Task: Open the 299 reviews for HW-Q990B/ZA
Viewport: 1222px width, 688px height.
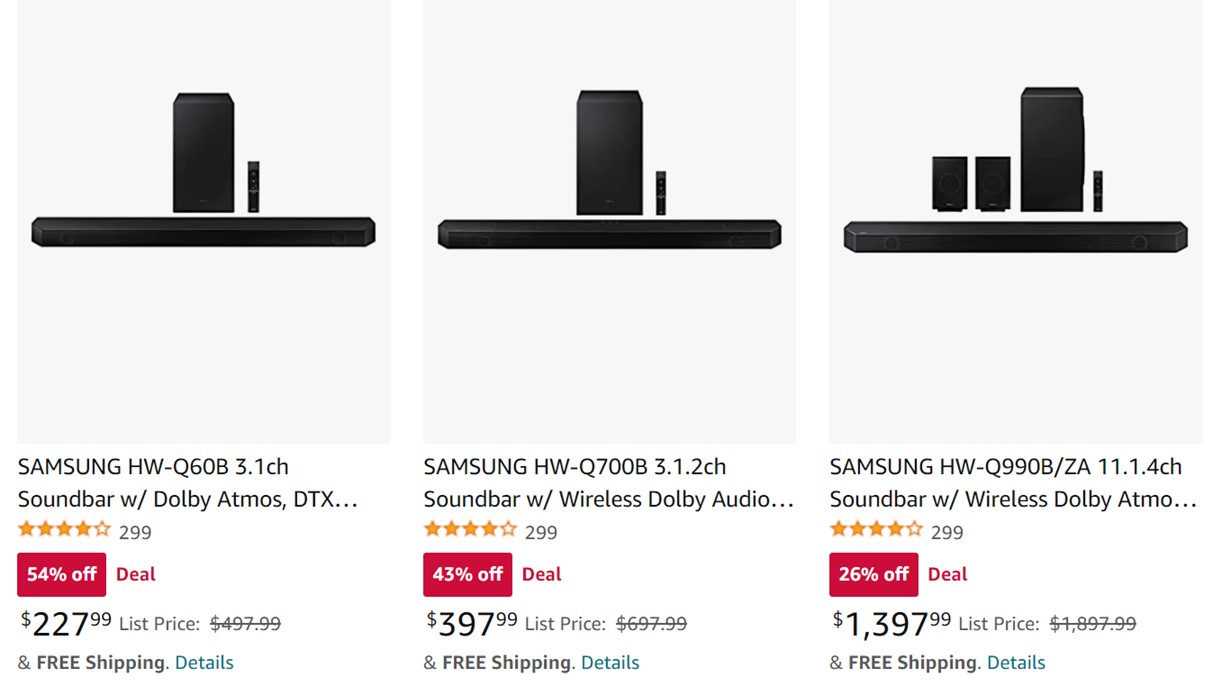Action: [947, 533]
